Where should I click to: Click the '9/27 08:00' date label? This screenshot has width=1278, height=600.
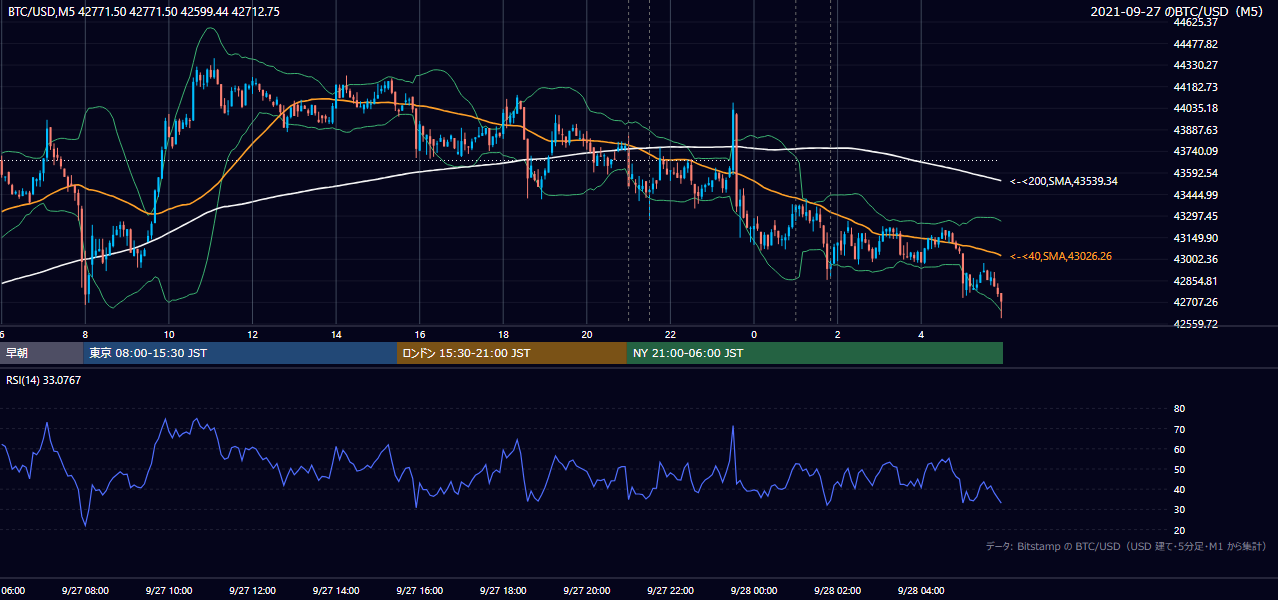[x=85, y=590]
